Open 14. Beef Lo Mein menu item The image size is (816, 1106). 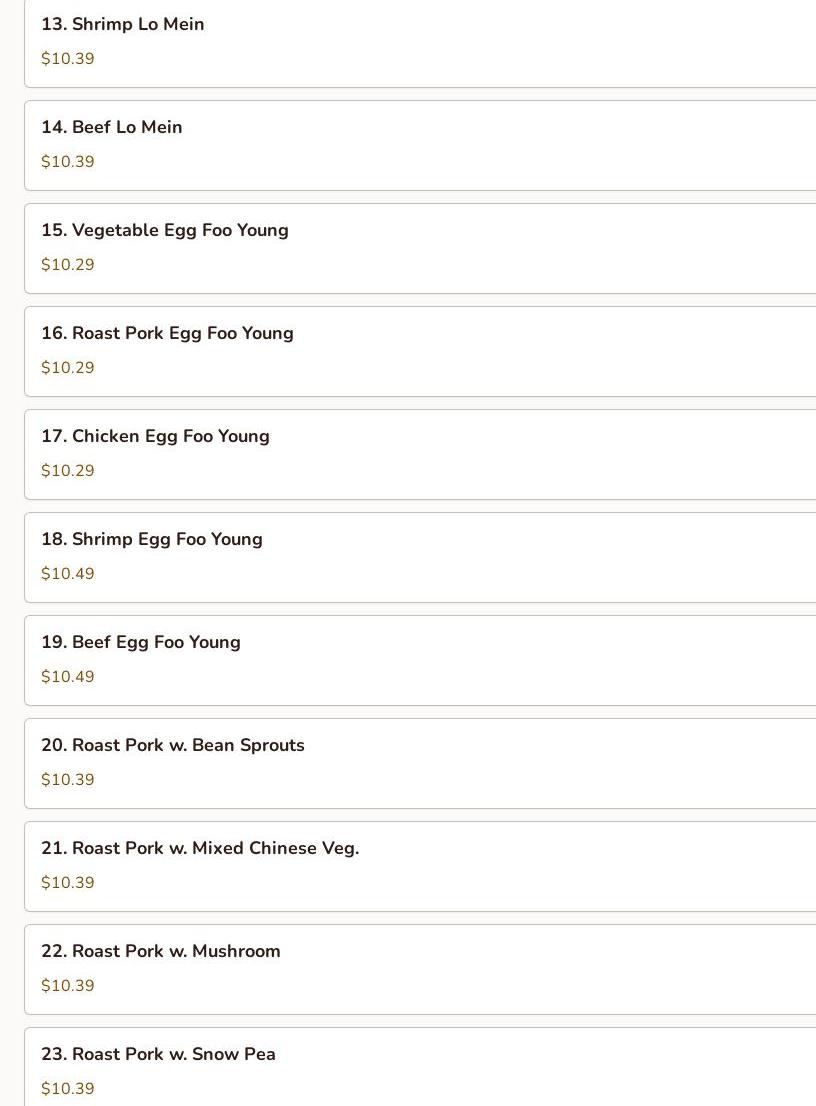click(420, 145)
